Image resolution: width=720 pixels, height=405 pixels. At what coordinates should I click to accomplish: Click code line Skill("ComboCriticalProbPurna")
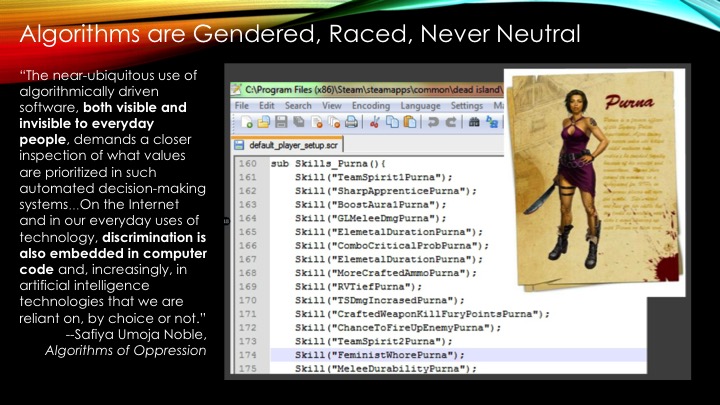(392, 246)
